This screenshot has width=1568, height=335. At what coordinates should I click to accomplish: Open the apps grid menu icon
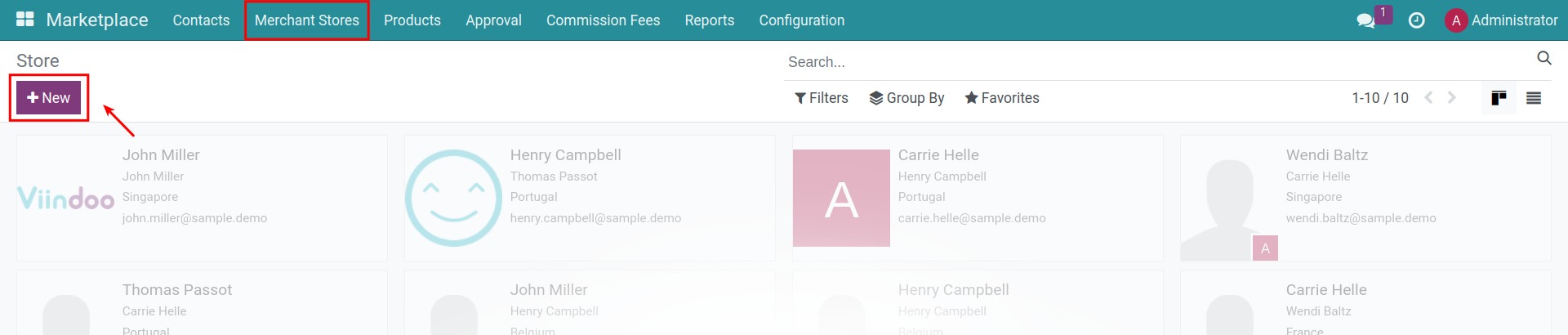[25, 20]
